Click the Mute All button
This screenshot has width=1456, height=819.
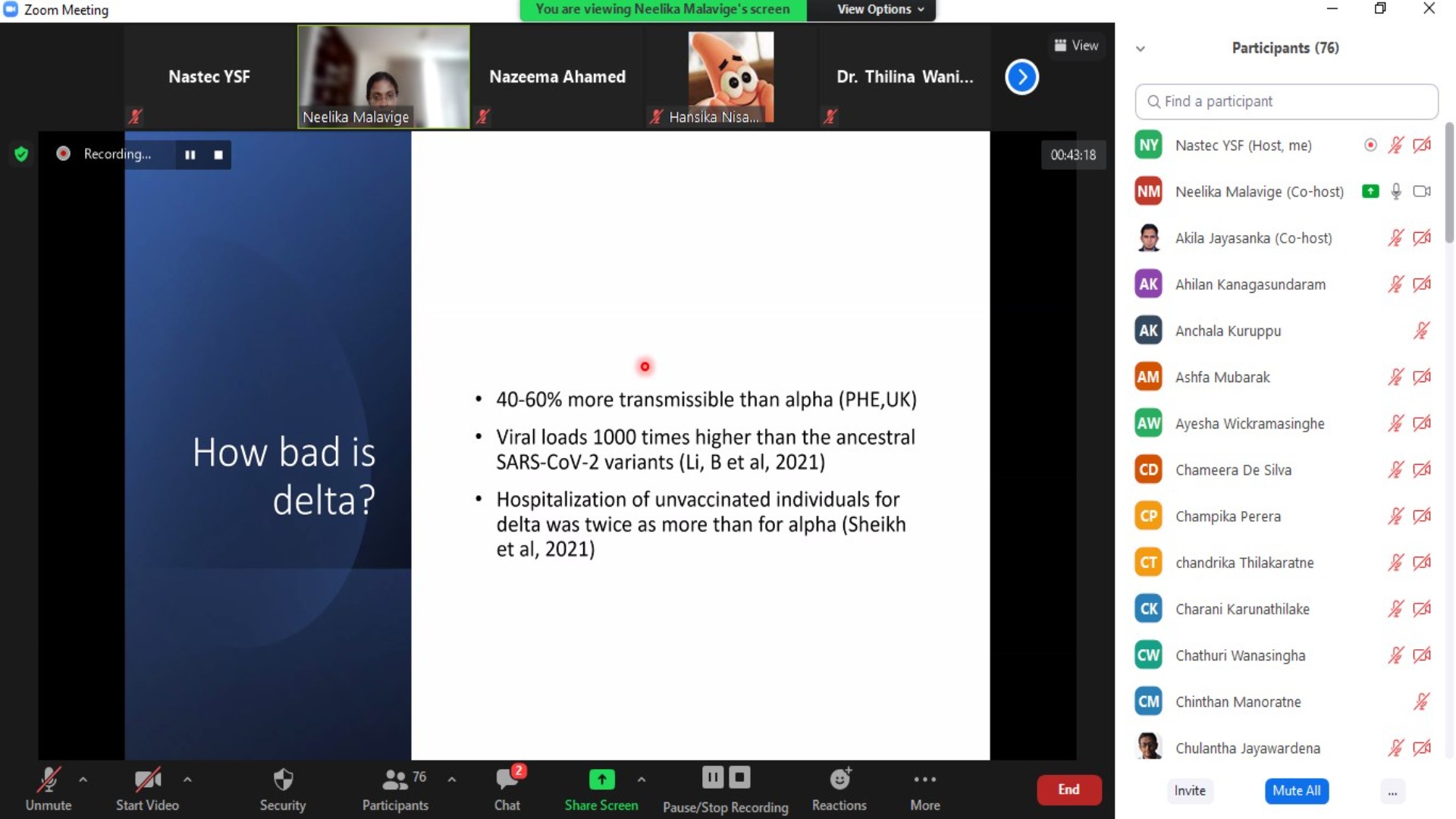click(1296, 790)
